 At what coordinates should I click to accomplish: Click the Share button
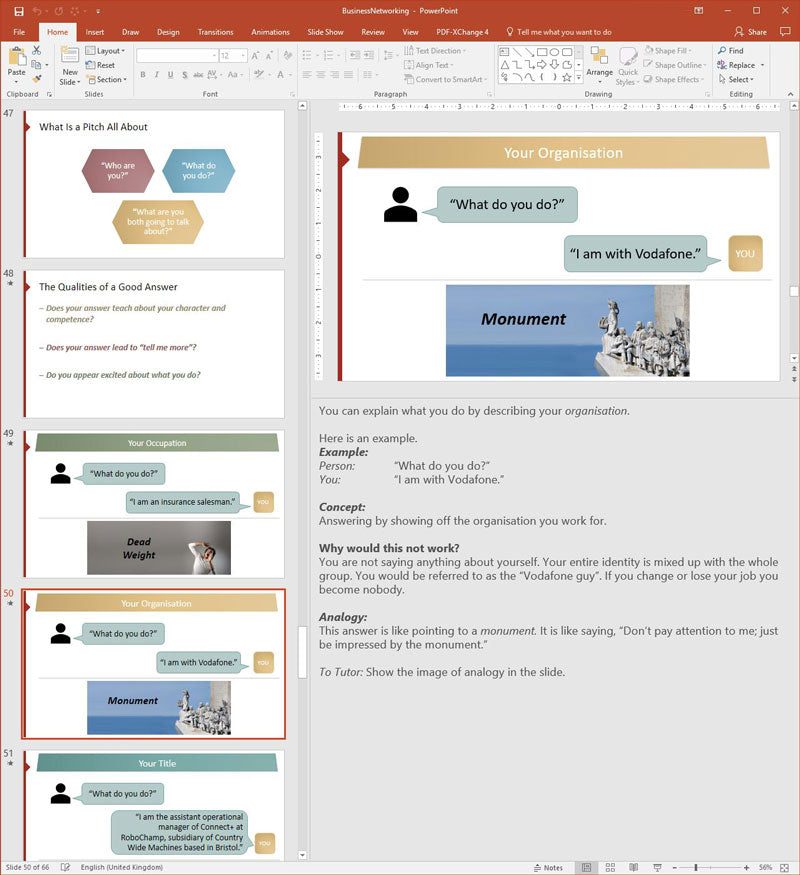751,32
